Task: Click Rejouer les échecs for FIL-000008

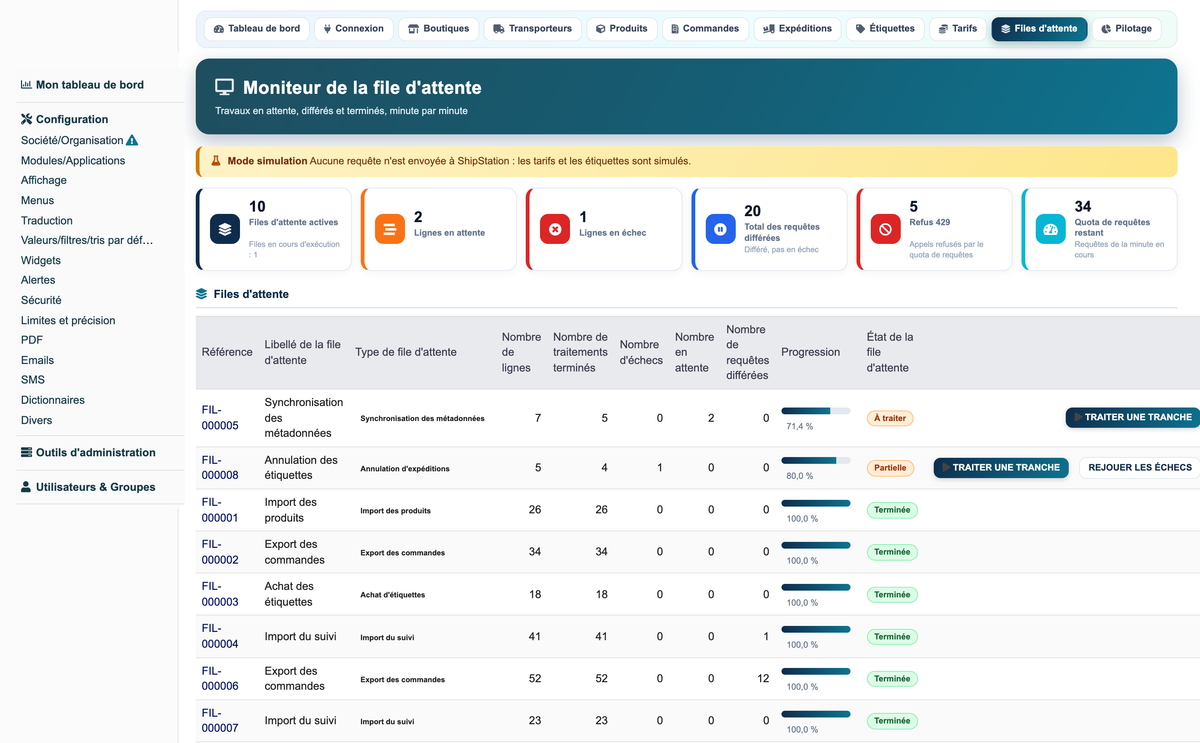Action: pos(1139,467)
